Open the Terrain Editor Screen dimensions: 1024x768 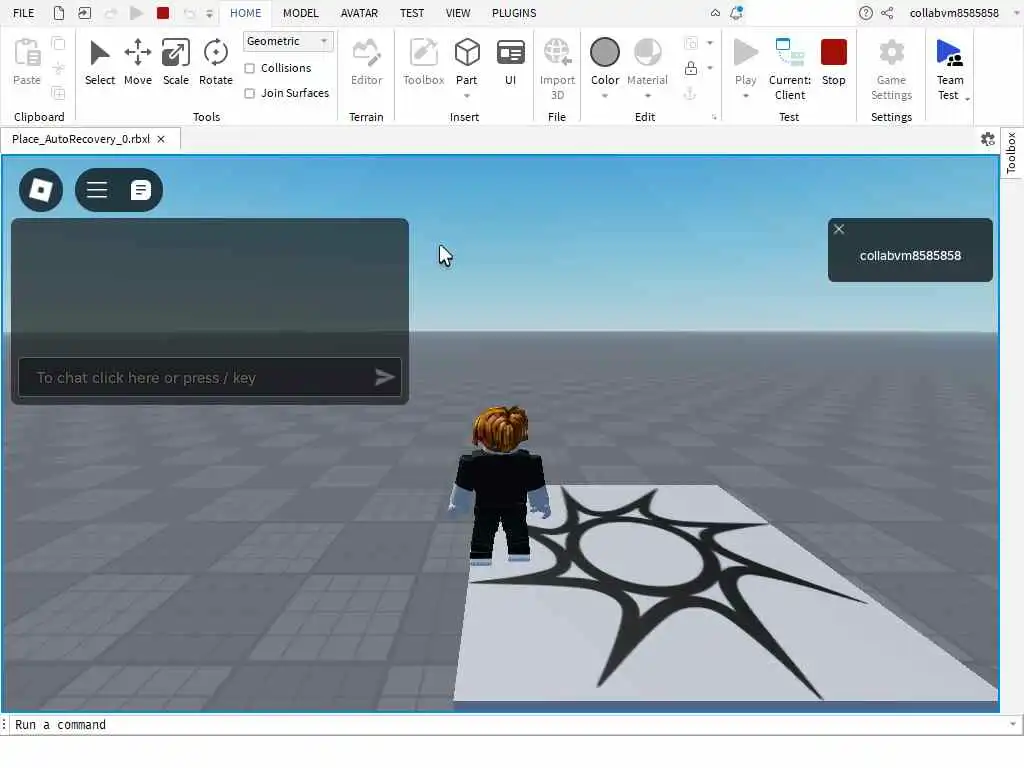pyautogui.click(x=366, y=62)
